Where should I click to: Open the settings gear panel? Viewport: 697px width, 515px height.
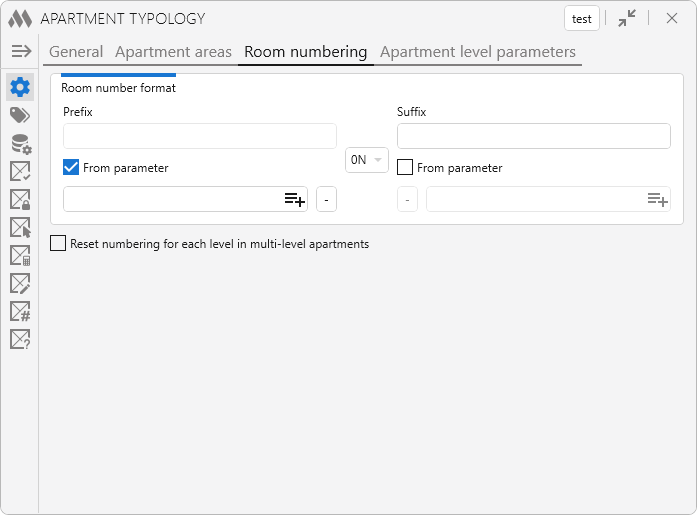[20, 87]
